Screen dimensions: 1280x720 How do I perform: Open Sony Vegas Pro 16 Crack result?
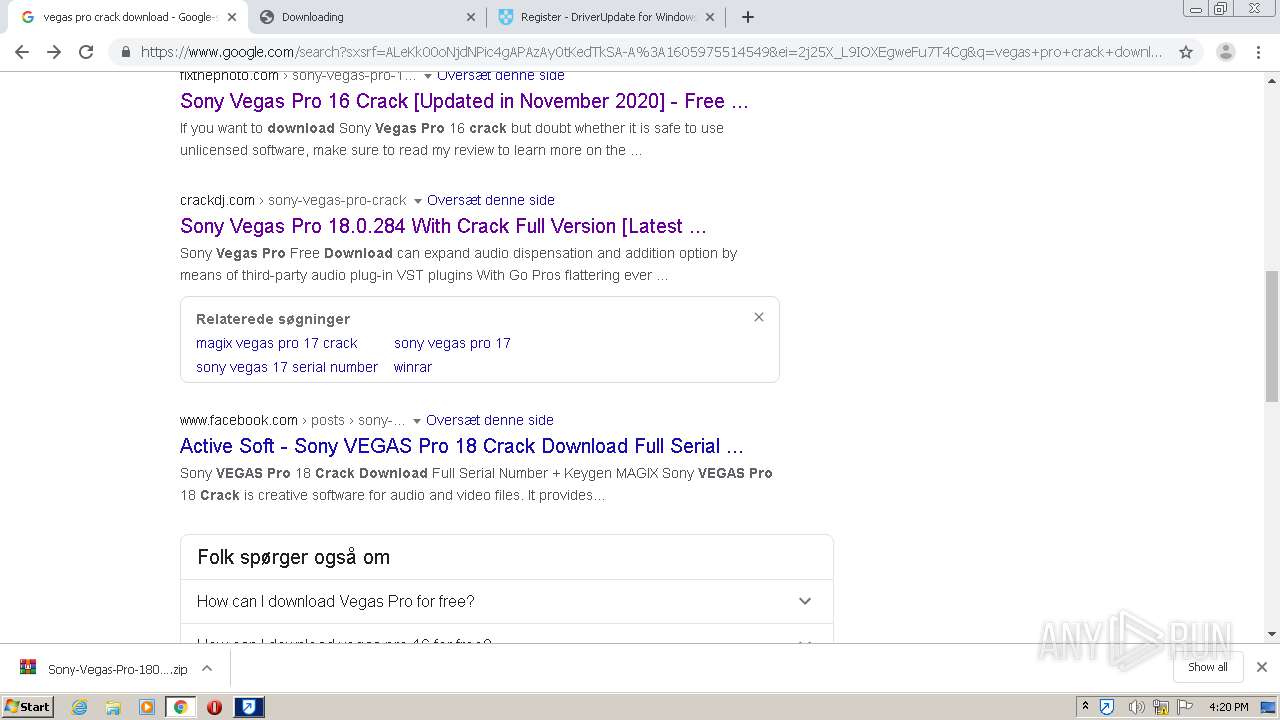(x=464, y=101)
